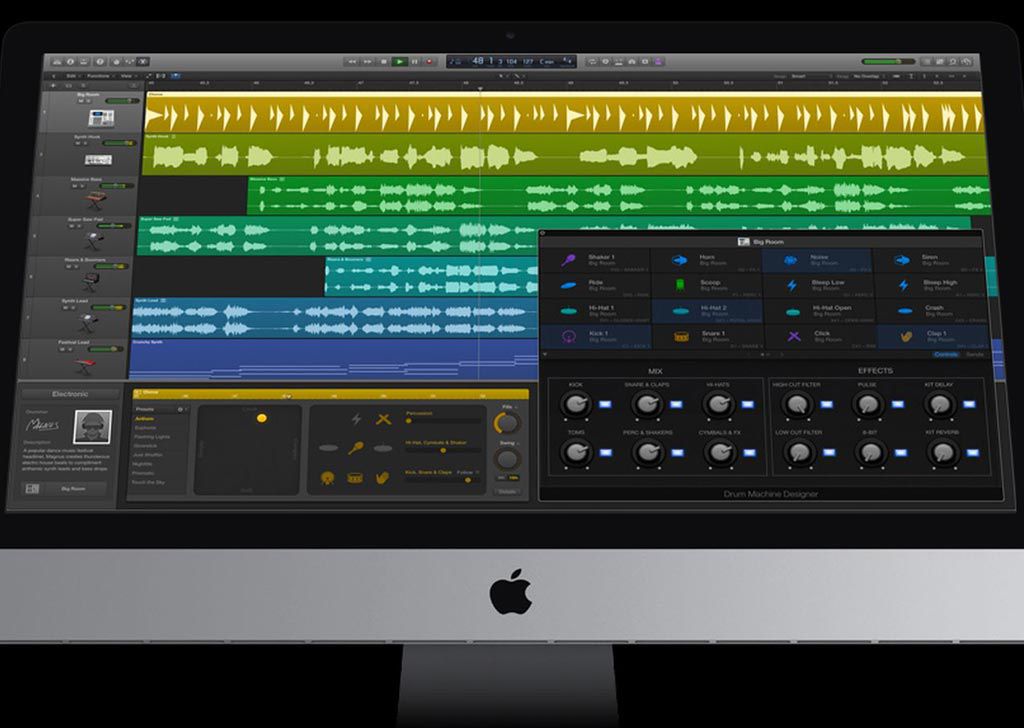Toggle the kick drum icon in Drummer editor
The height and width of the screenshot is (728, 1024).
328,478
